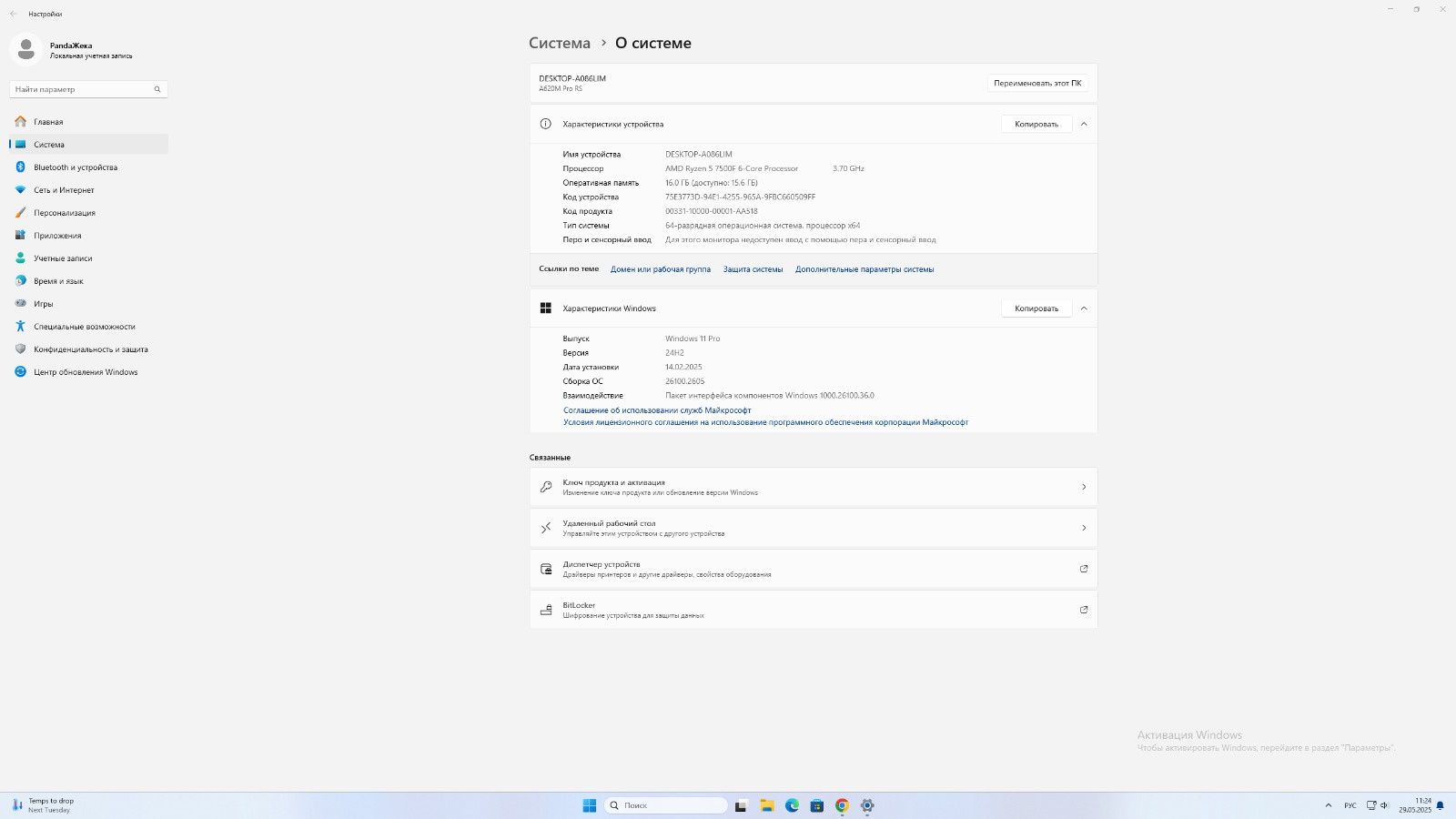This screenshot has width=1456, height=819.
Task: Open Приложения settings page
Action: tap(88, 236)
